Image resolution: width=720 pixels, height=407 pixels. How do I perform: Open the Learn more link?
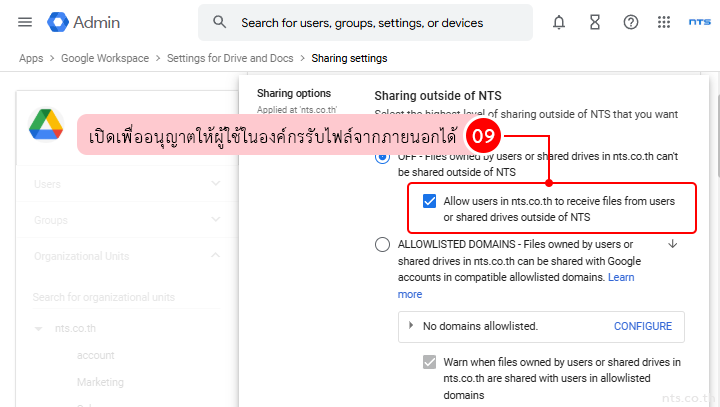point(620,277)
